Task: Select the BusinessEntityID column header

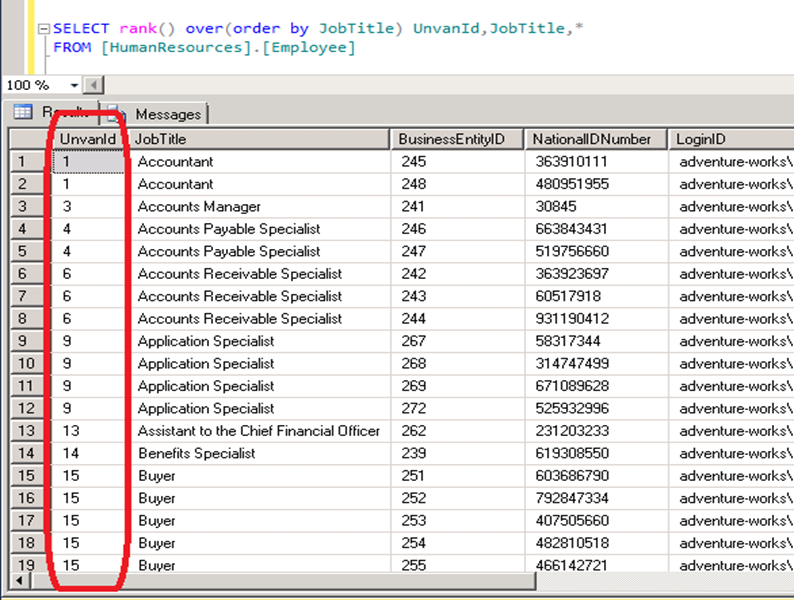Action: [457, 139]
